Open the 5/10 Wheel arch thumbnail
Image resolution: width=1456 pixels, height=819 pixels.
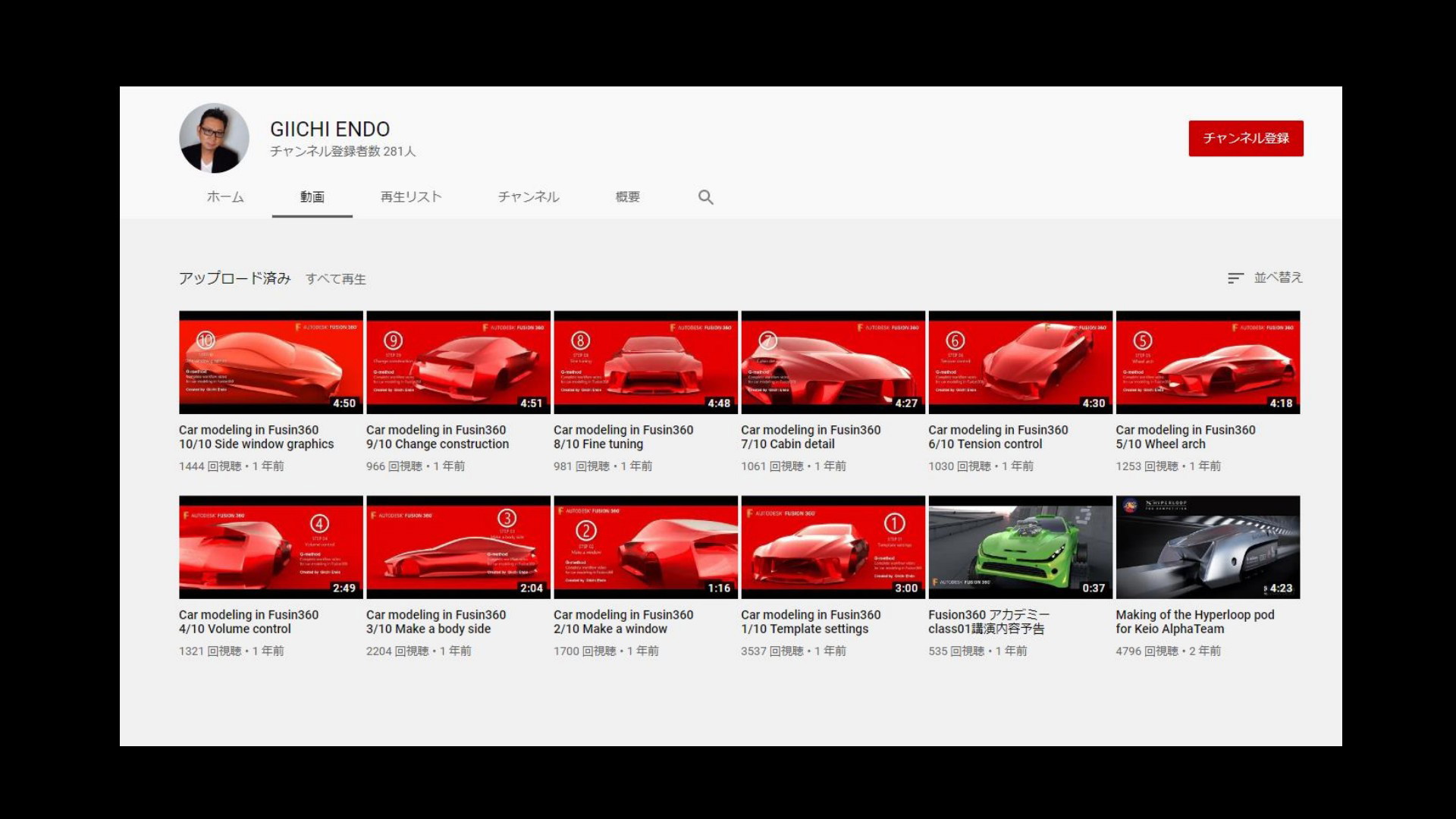[x=1207, y=362]
